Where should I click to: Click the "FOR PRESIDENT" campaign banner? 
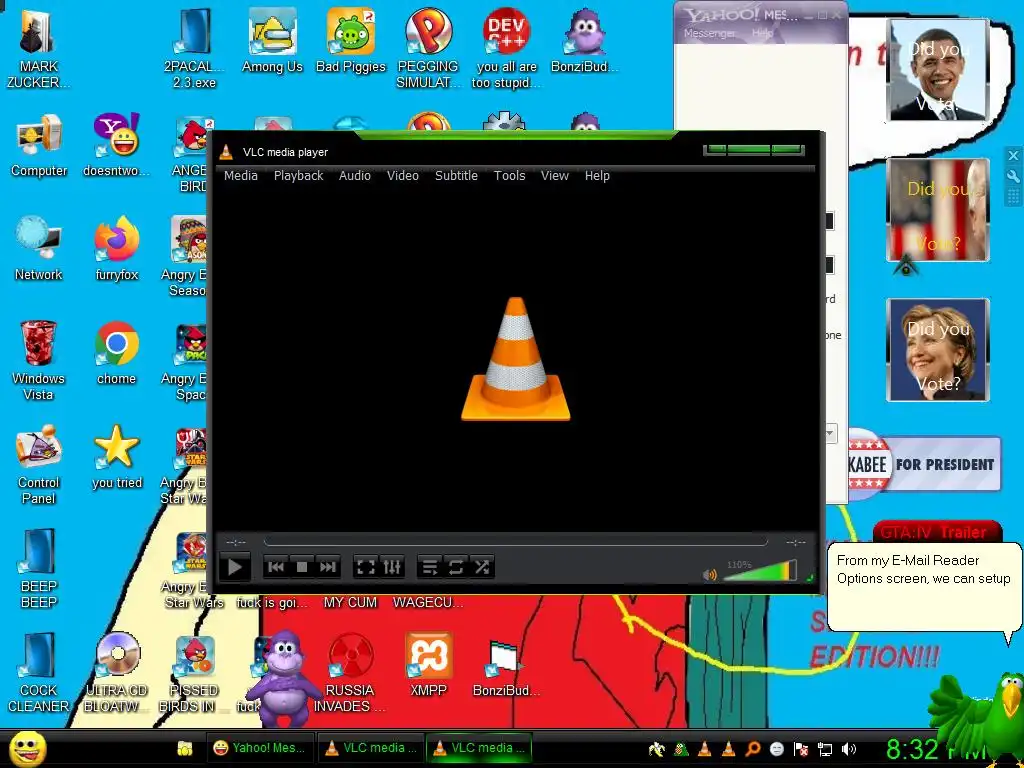click(925, 464)
